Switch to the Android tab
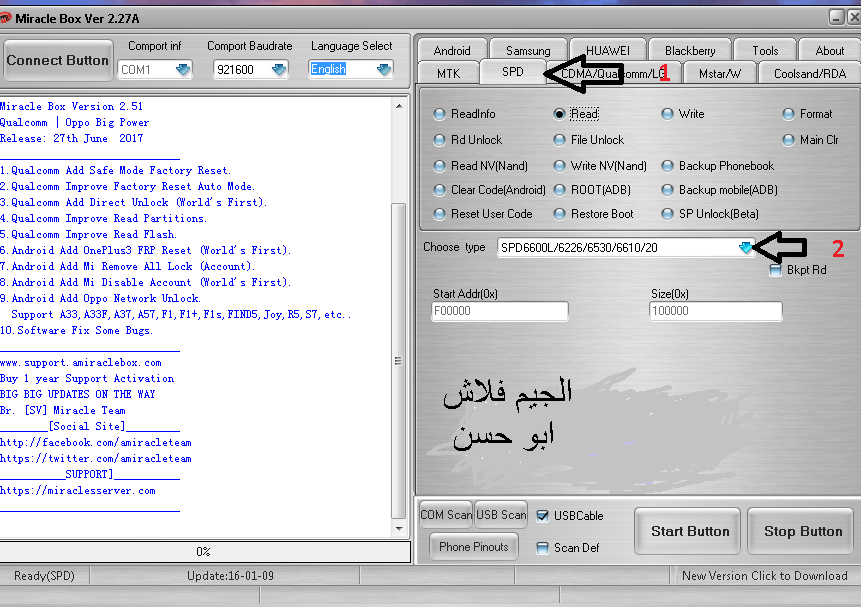The image size is (861, 607). coord(452,51)
